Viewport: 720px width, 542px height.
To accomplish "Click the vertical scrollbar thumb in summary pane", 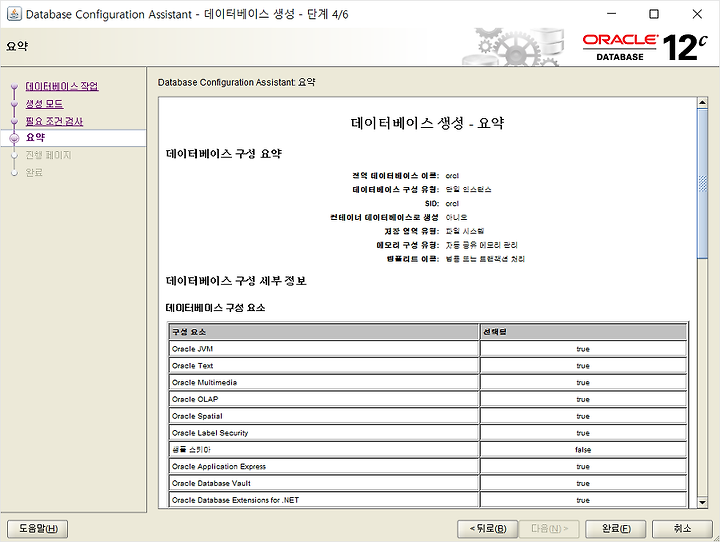I will click(702, 184).
